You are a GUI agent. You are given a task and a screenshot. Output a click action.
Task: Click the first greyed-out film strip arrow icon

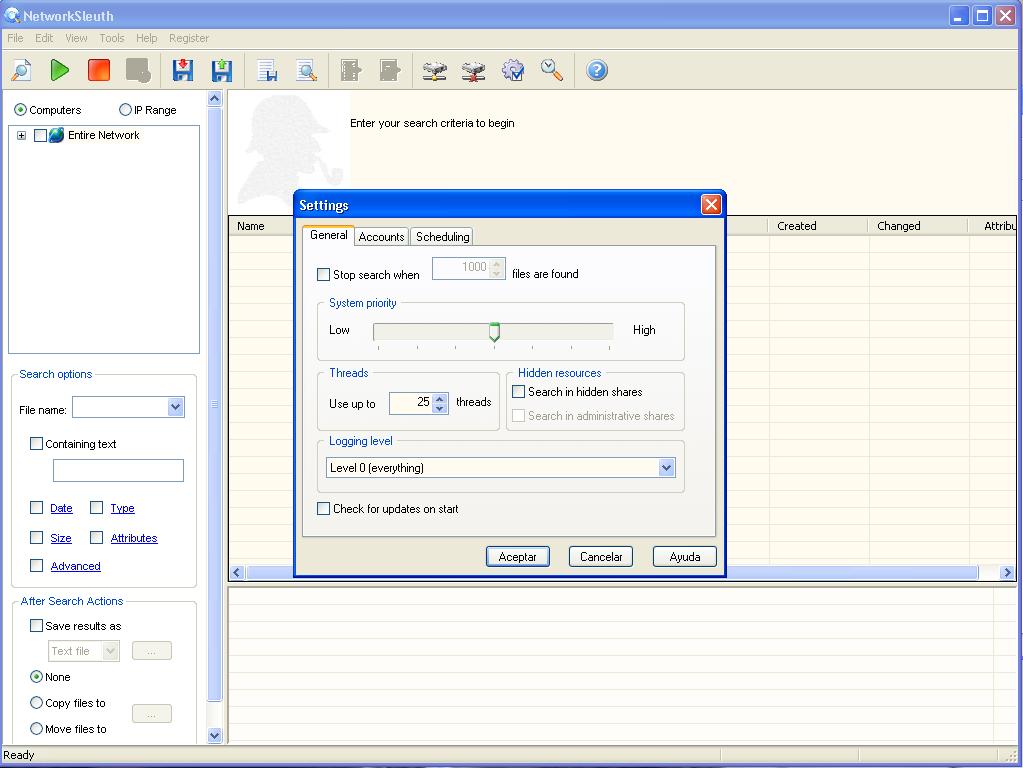[350, 70]
